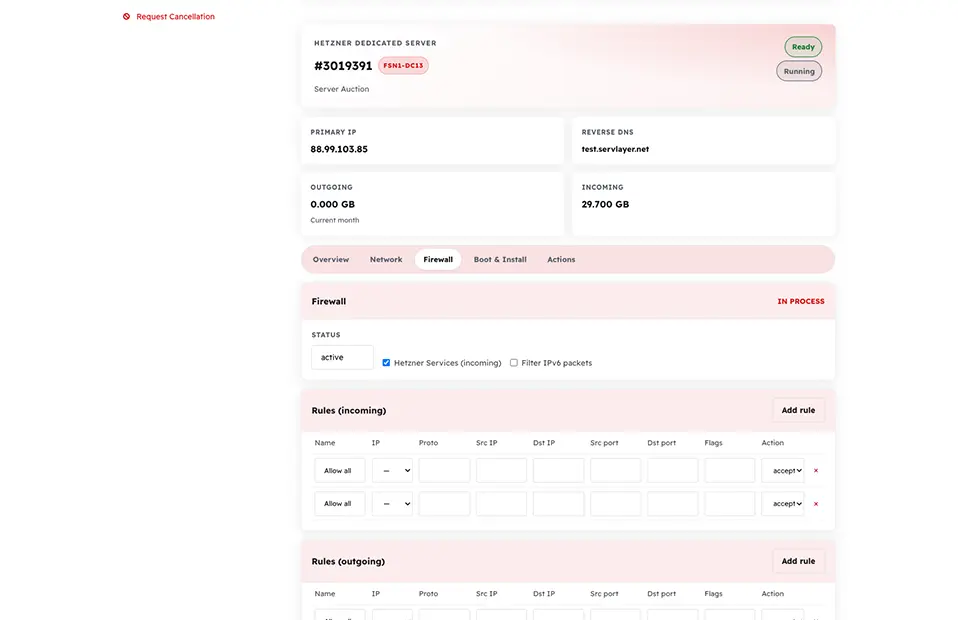Open the IP version dropdown in the first incoming rule
The image size is (958, 620).
[392, 471]
